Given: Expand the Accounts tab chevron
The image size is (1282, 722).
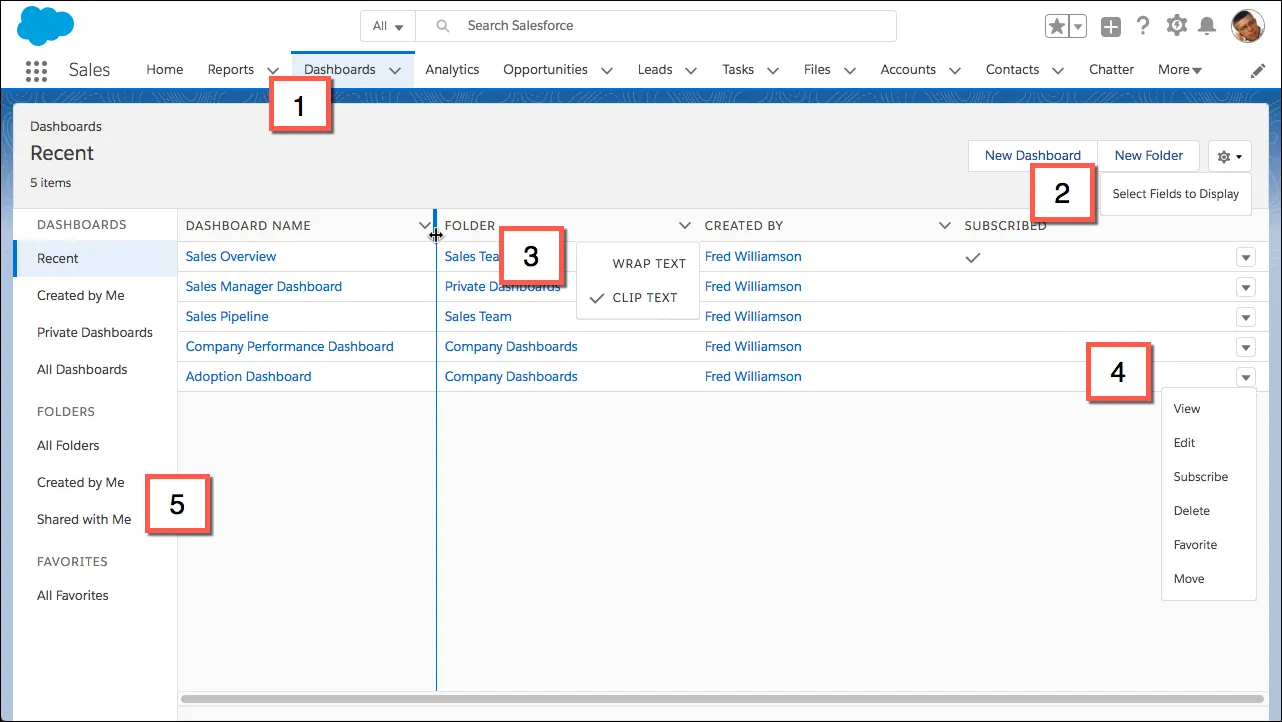Looking at the screenshot, I should point(954,71).
